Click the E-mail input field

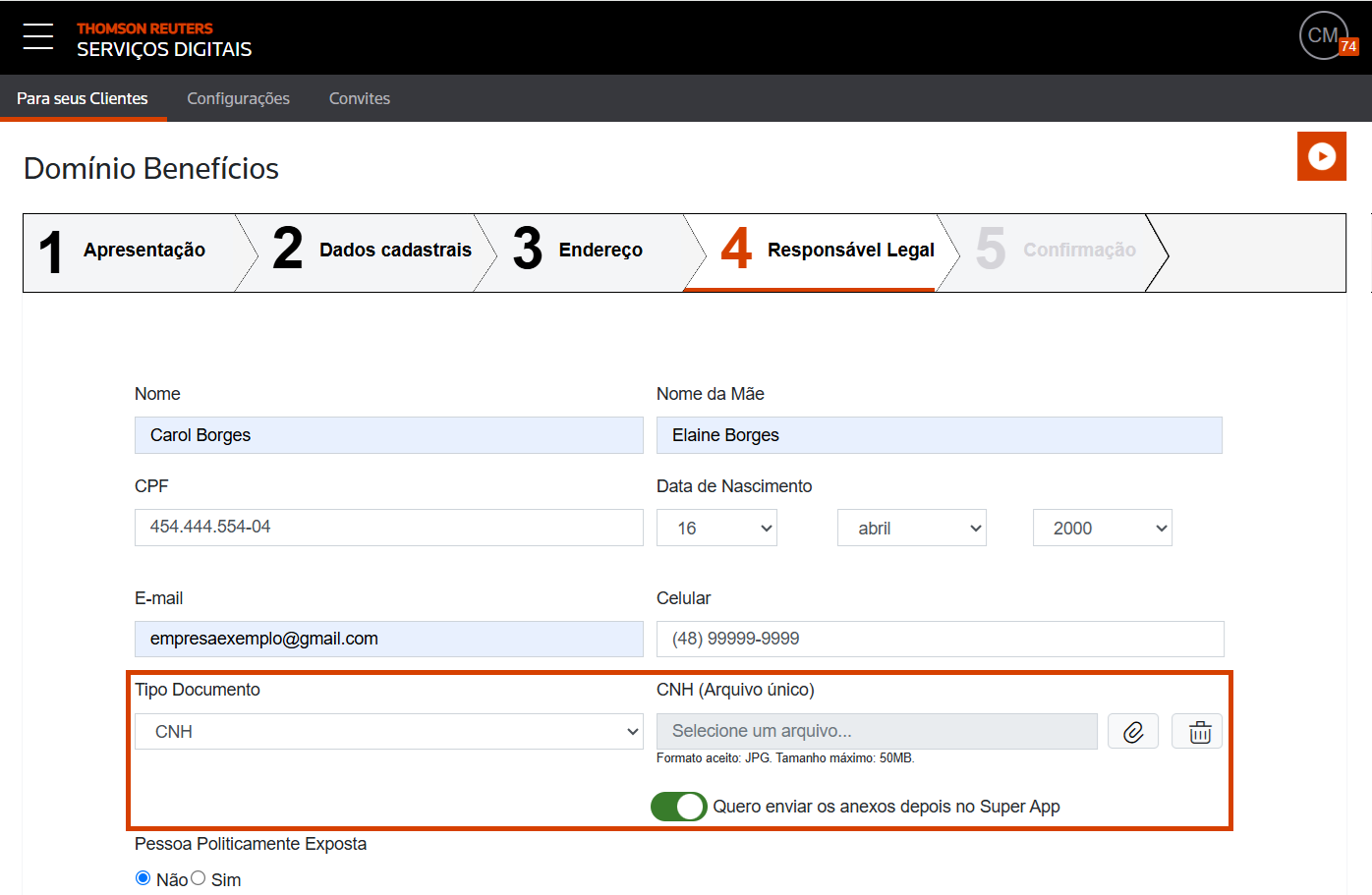[x=389, y=639]
